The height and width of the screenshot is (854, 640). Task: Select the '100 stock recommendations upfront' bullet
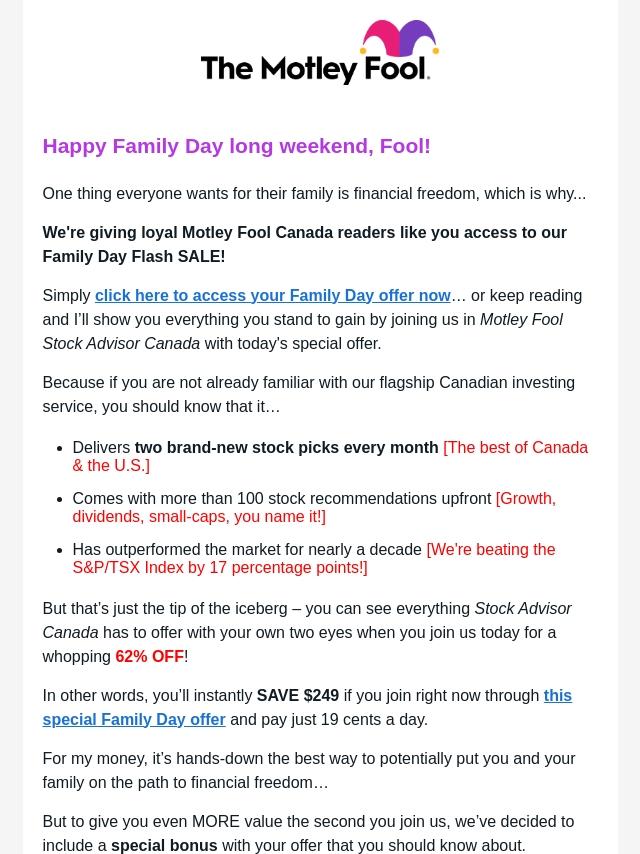pyautogui.click(x=282, y=498)
